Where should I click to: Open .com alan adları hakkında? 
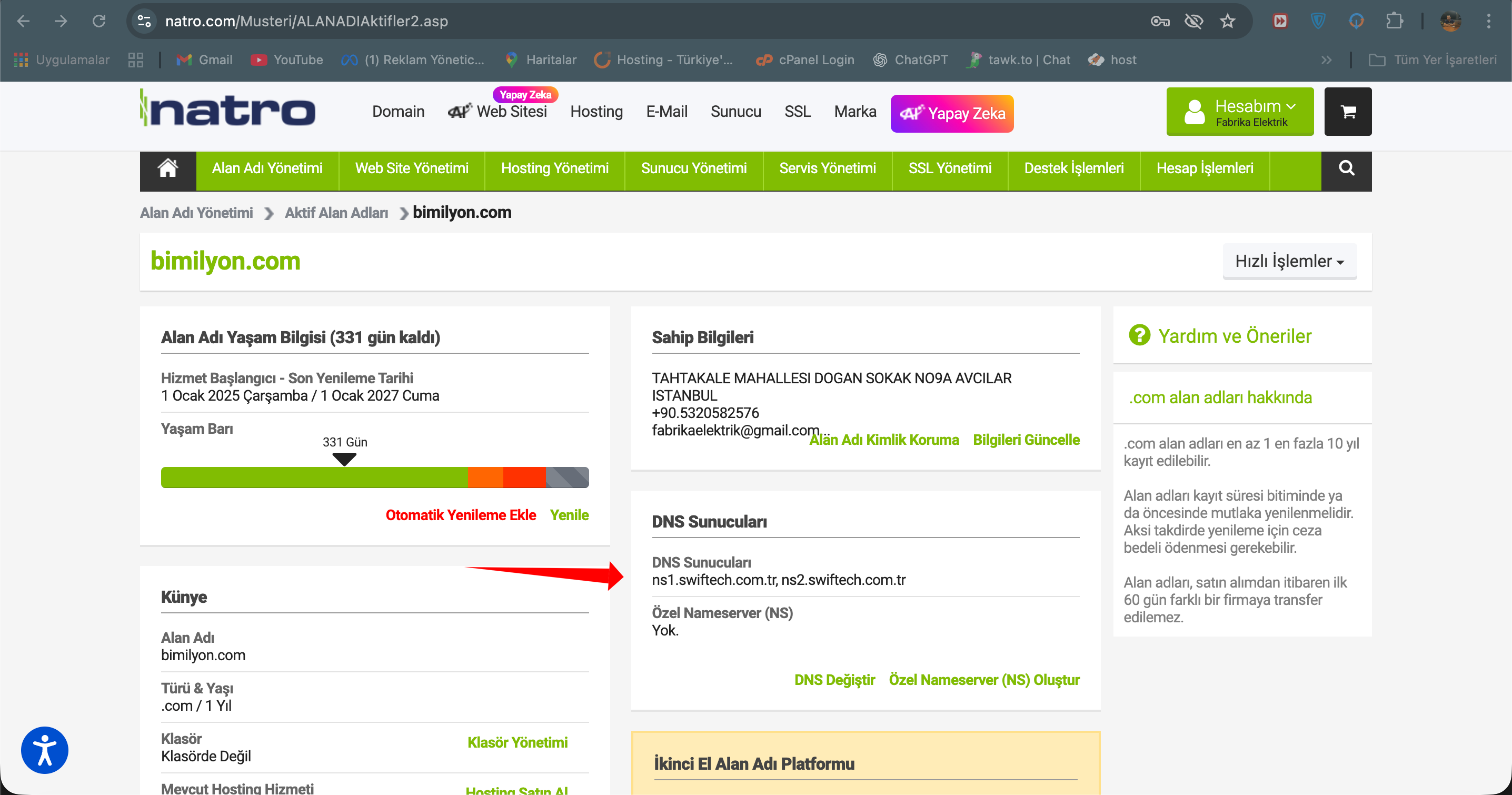click(1220, 397)
